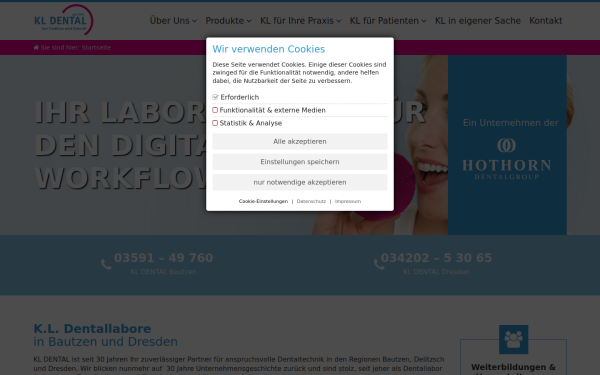Image resolution: width=600 pixels, height=375 pixels.
Task: Expand the Über Uns menu chevron
Action: pos(194,21)
